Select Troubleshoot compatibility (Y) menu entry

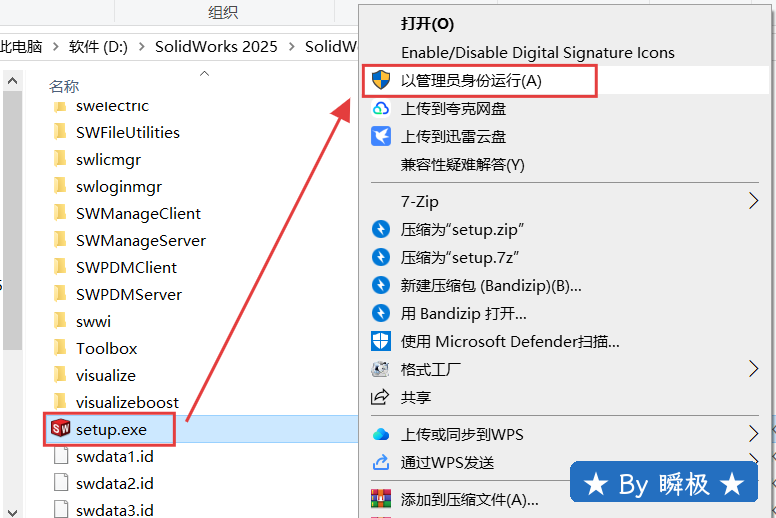(462, 164)
